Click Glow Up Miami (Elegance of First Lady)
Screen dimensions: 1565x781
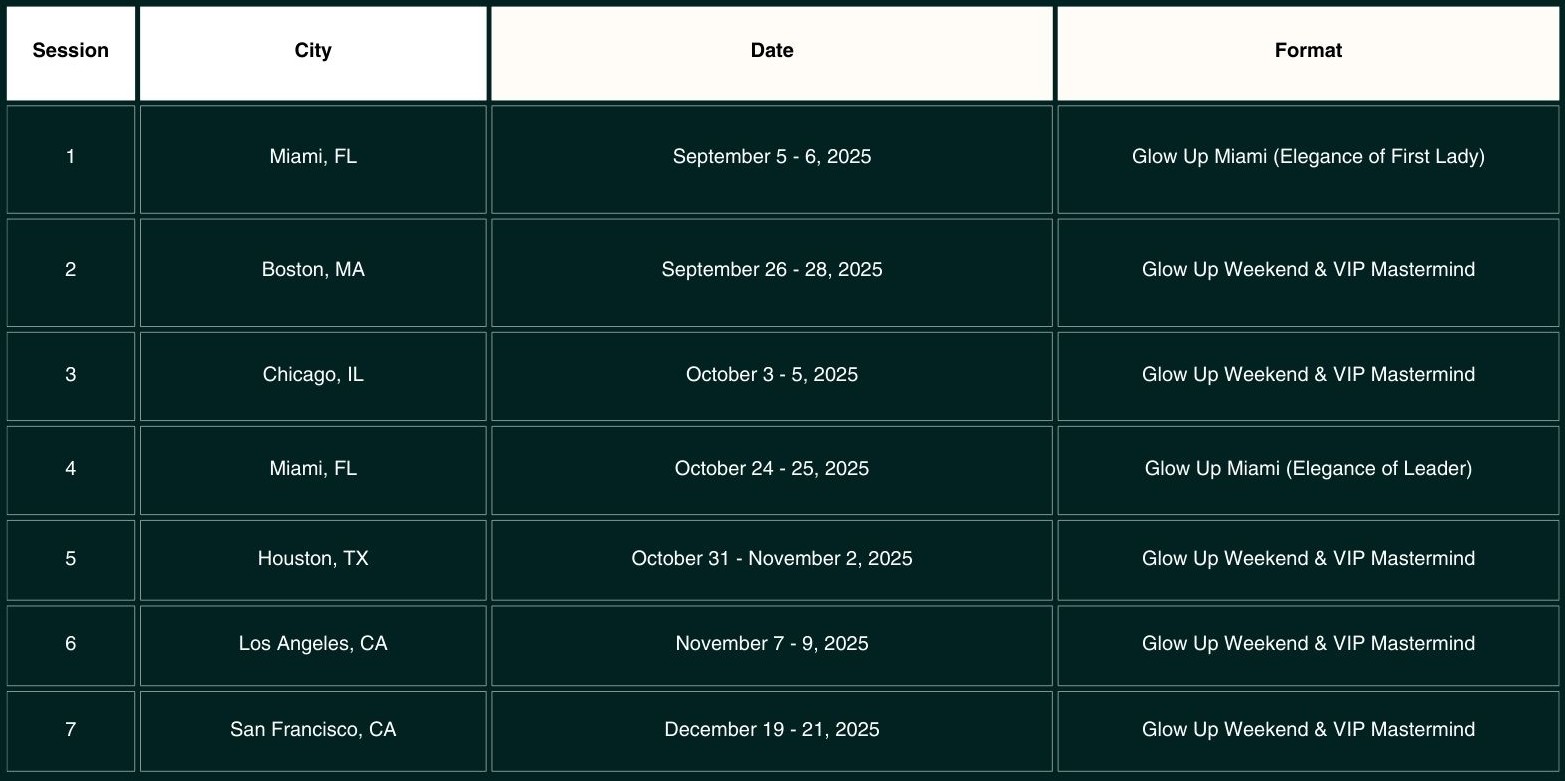[x=1308, y=159]
